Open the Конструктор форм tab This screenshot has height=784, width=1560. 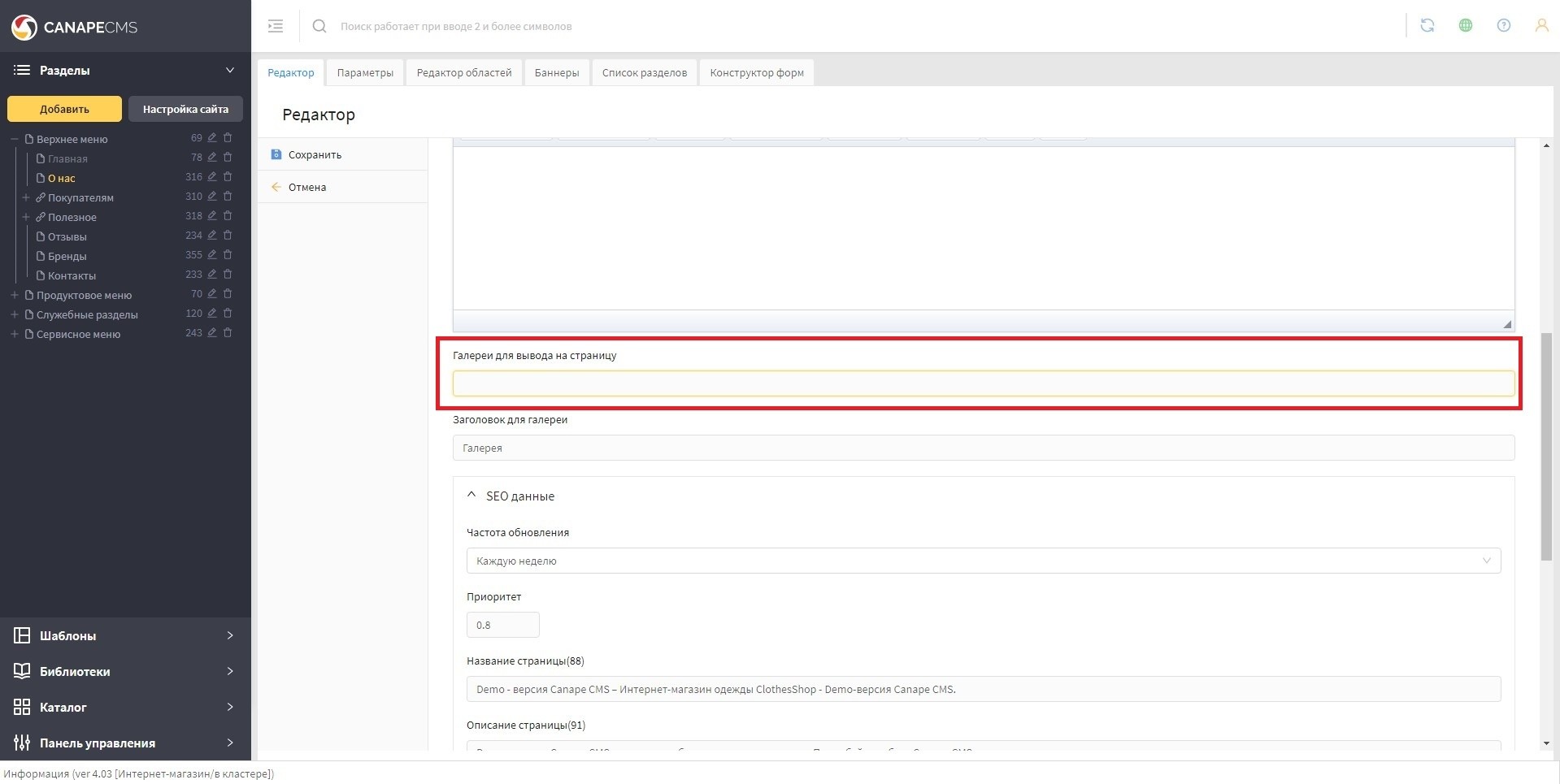click(756, 72)
